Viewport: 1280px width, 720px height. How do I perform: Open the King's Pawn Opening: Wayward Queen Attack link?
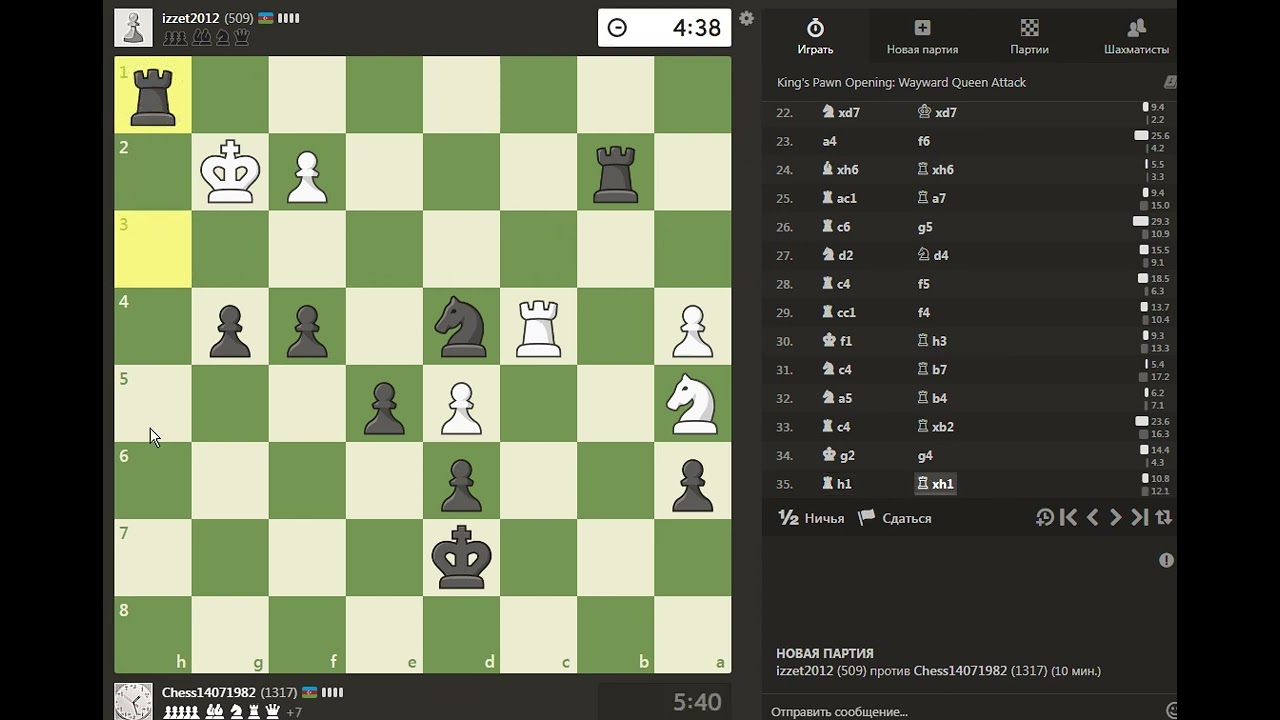[901, 82]
